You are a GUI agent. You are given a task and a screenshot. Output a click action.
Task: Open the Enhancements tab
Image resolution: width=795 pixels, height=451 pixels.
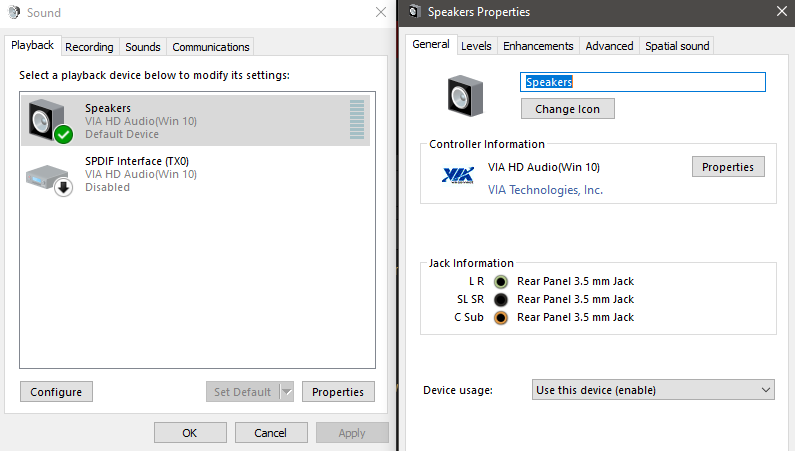538,46
